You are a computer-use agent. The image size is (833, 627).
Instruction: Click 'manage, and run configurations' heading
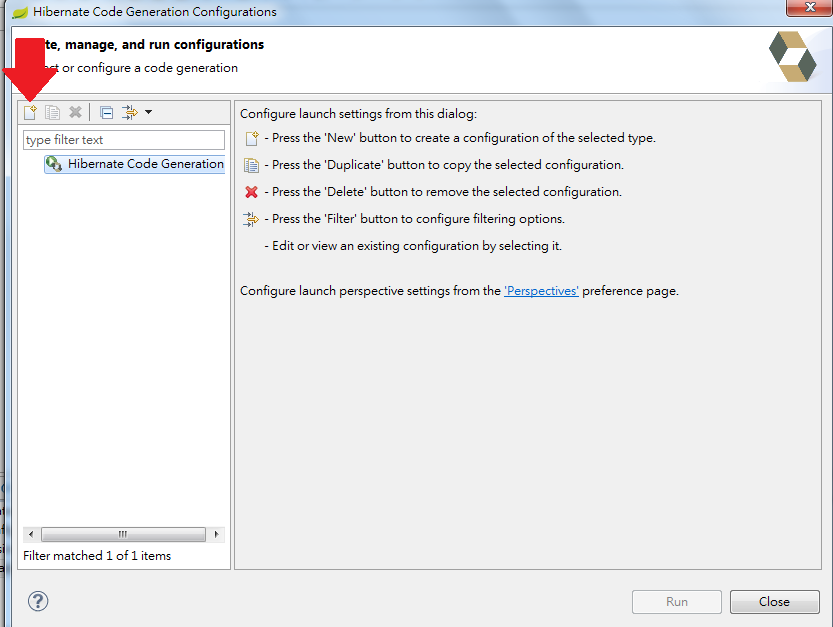click(x=164, y=45)
